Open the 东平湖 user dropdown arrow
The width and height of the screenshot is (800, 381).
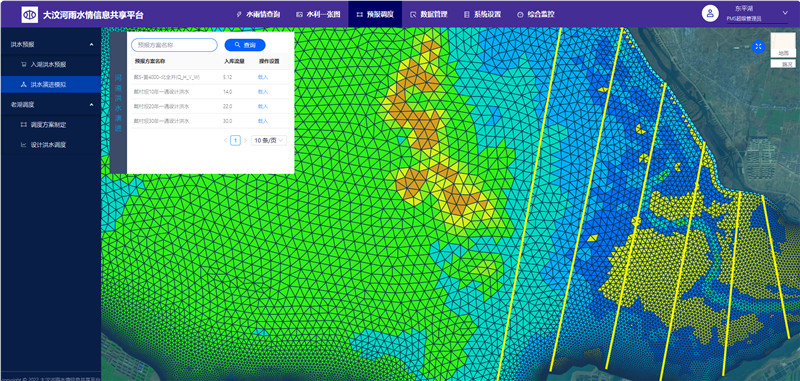tap(785, 13)
